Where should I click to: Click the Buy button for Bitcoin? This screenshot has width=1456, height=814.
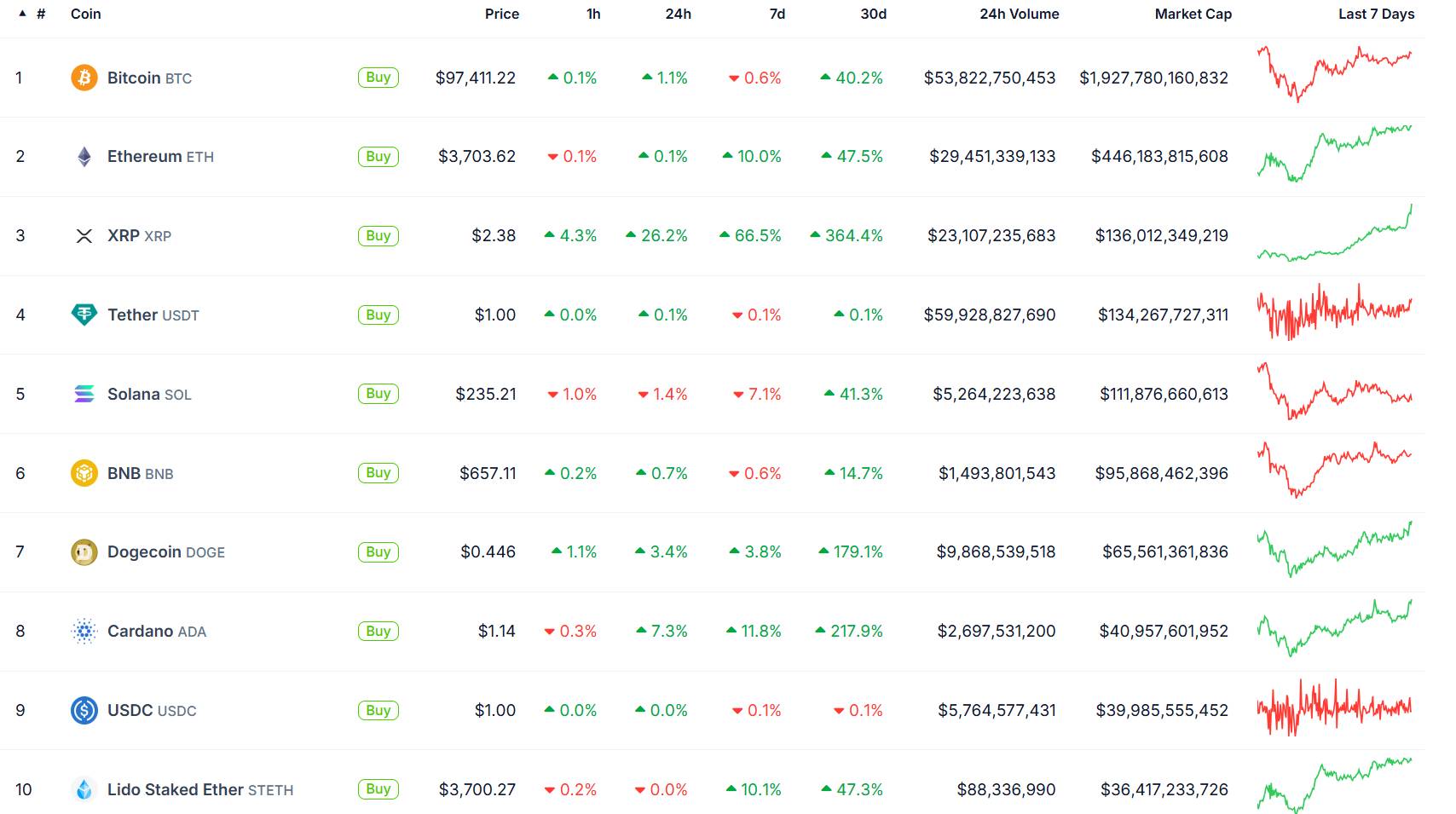pyautogui.click(x=378, y=77)
